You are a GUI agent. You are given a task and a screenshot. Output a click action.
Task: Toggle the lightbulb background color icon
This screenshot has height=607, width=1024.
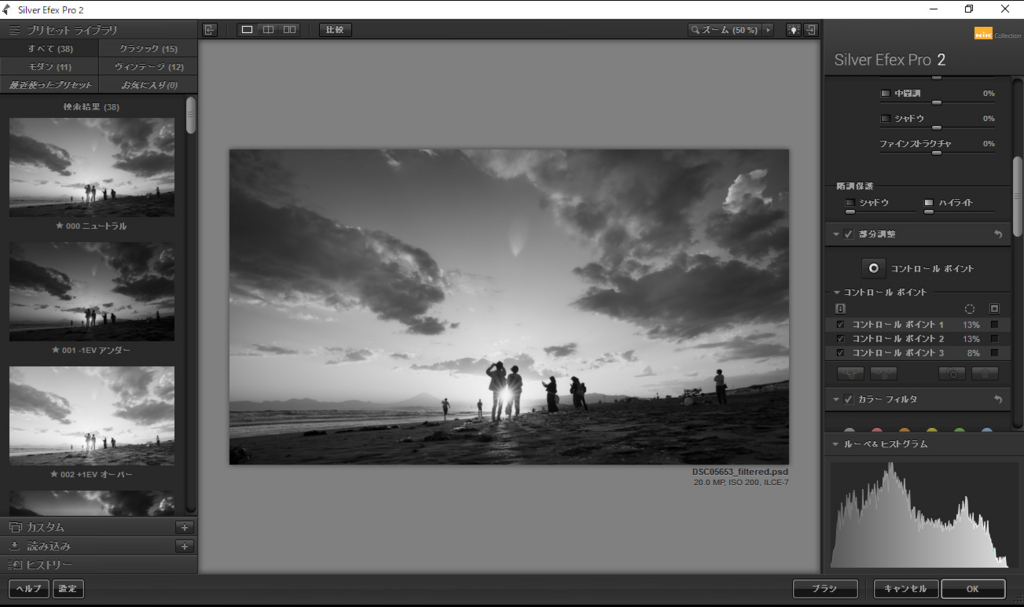793,30
